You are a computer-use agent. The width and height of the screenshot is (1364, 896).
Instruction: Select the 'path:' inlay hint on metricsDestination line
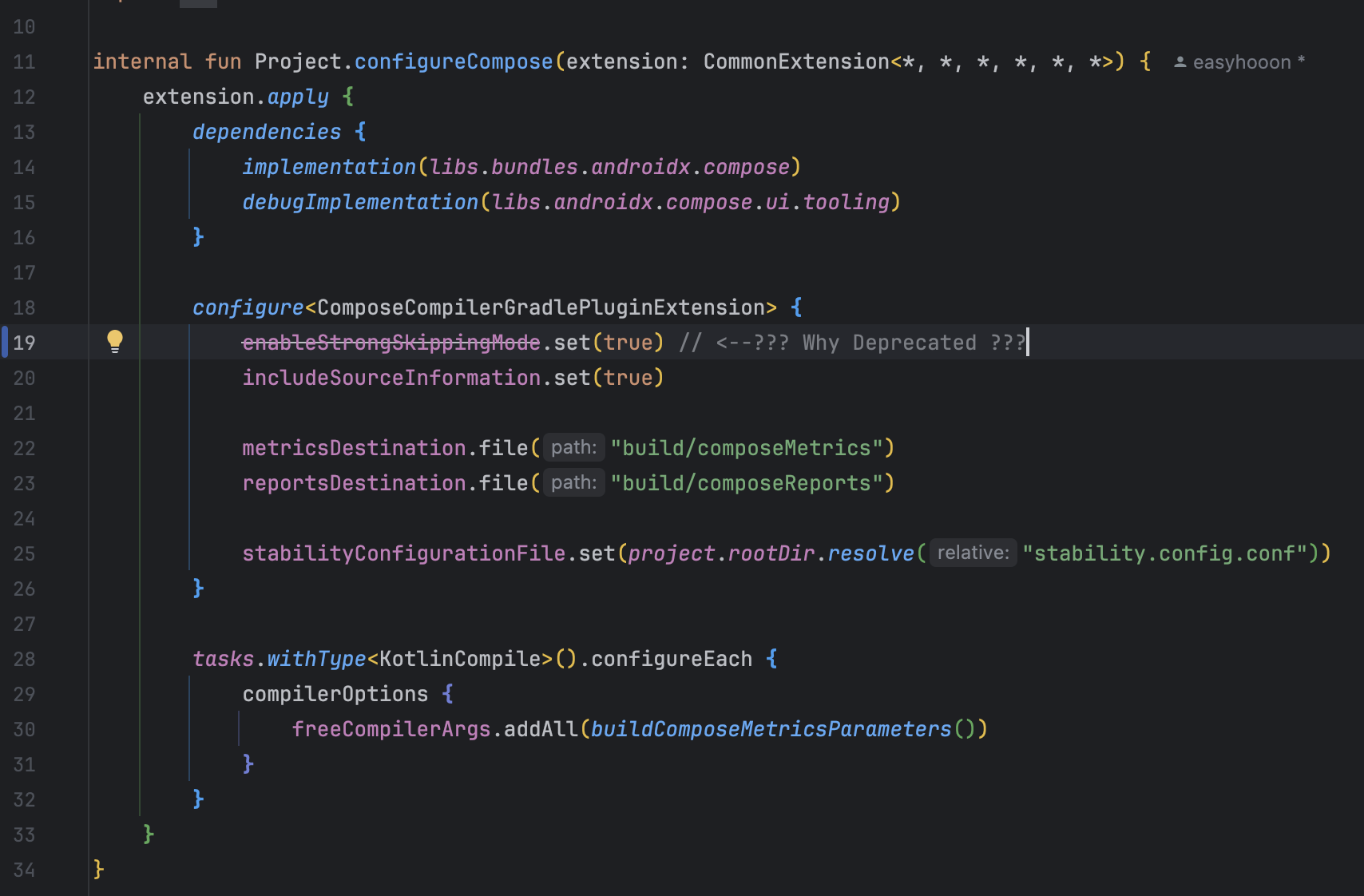pyautogui.click(x=574, y=447)
